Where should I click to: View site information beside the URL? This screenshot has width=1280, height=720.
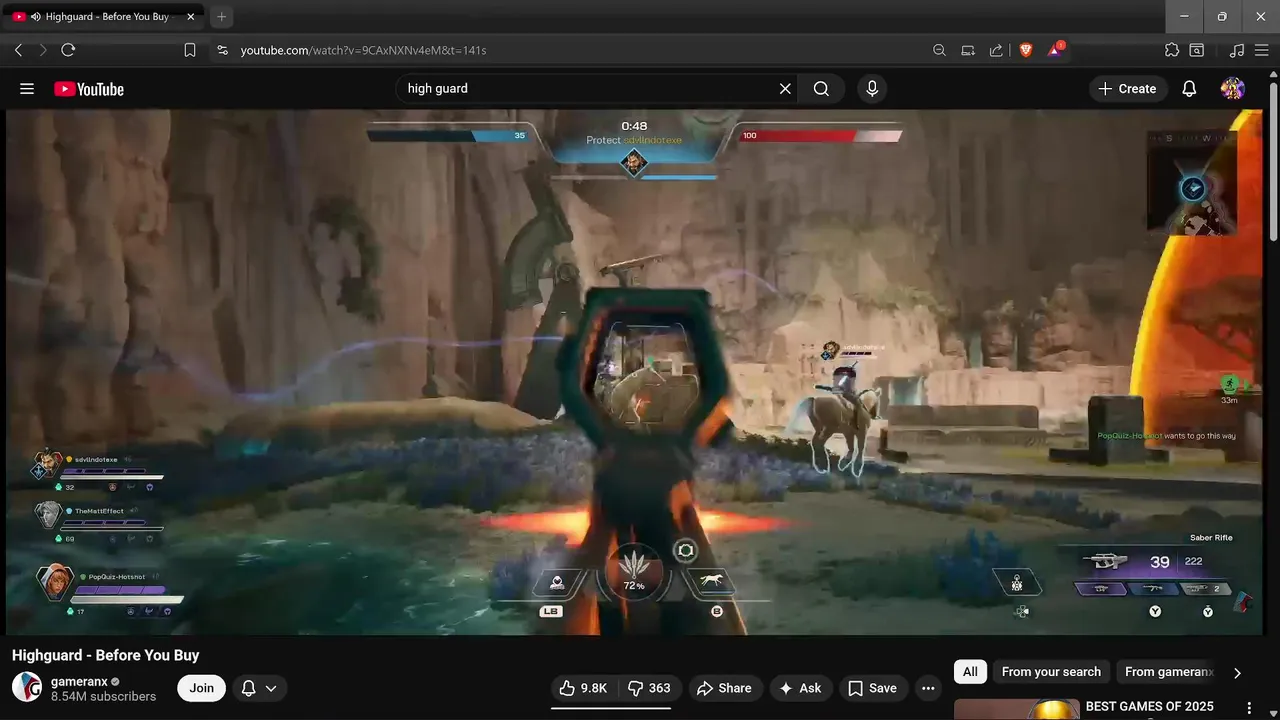[x=222, y=50]
